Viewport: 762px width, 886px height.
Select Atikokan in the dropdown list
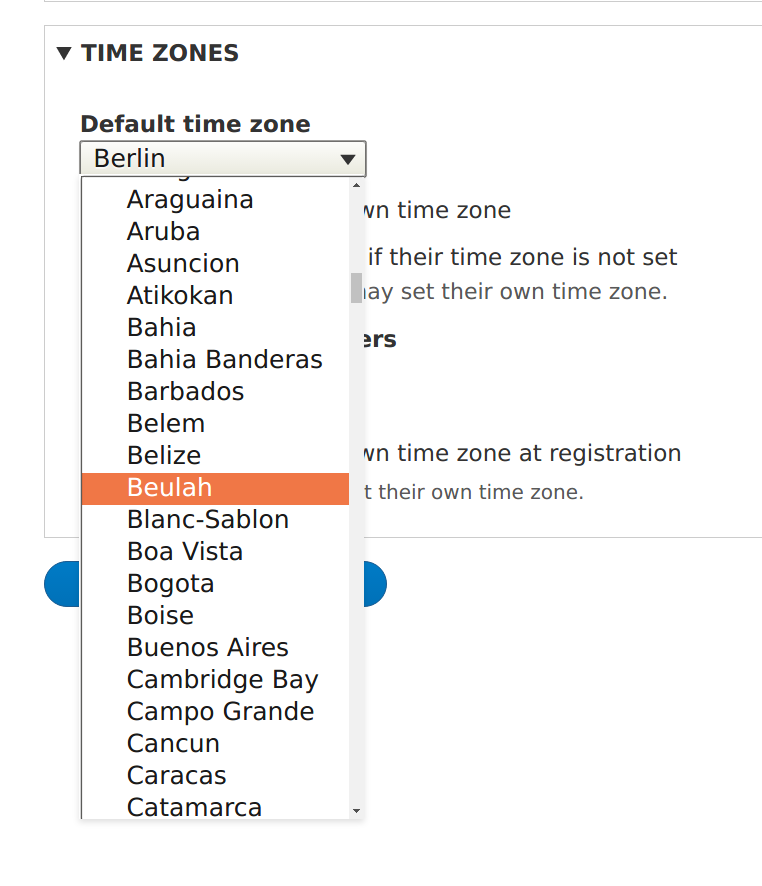pos(180,295)
